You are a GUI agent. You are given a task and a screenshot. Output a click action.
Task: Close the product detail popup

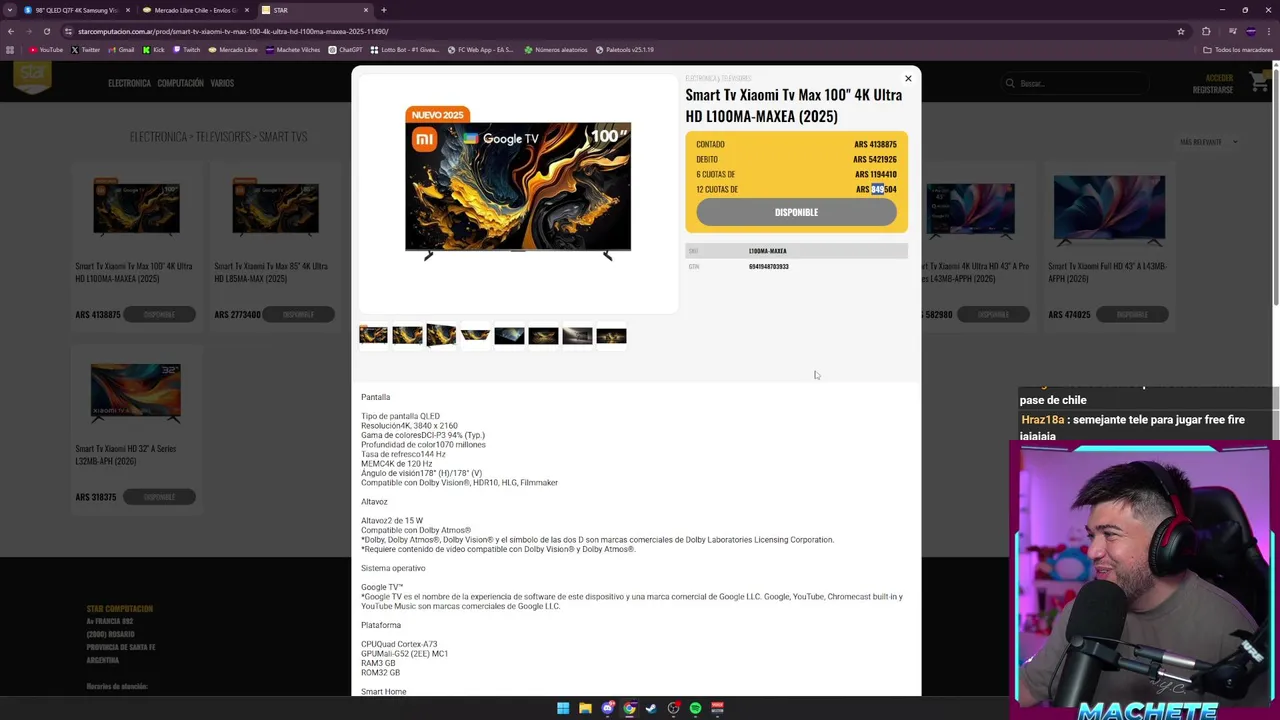tap(908, 79)
